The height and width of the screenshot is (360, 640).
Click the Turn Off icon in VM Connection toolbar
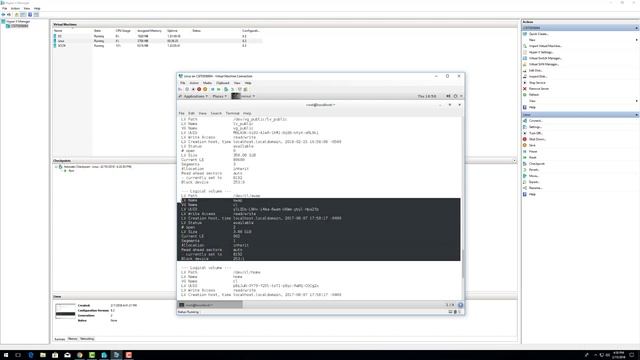[193, 89]
